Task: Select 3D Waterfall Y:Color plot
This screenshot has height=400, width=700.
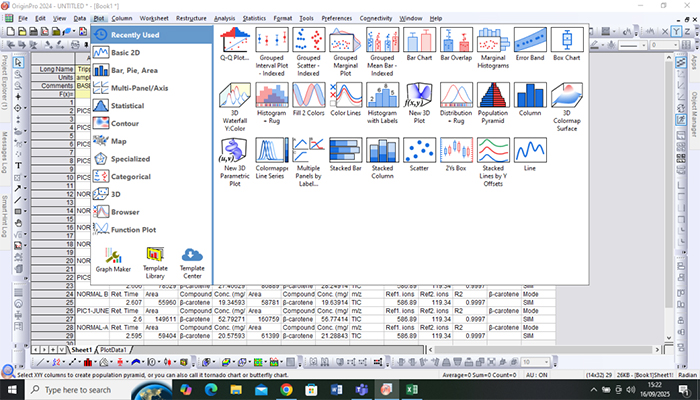Action: click(x=235, y=107)
